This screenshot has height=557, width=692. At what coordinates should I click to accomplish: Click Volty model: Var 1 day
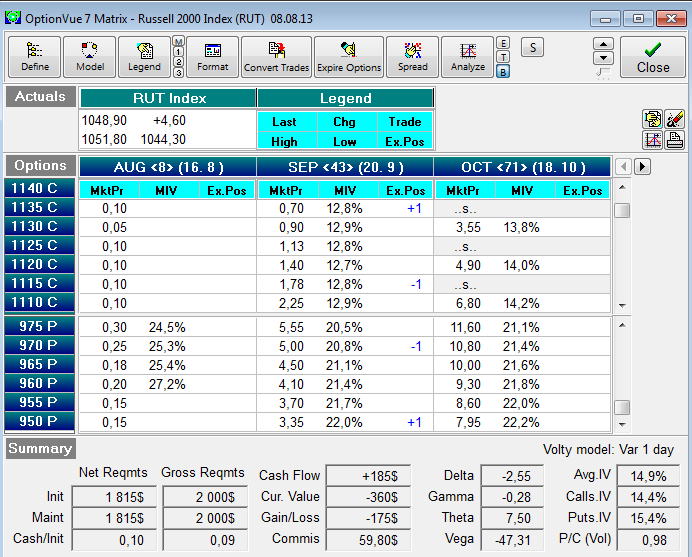(x=608, y=449)
